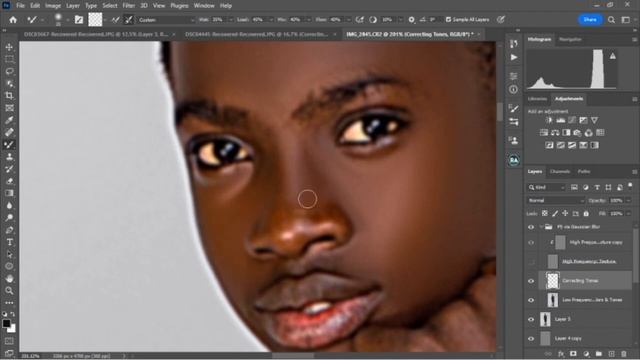Click the Share button
Image resolution: width=640 pixels, height=360 pixels.
590,20
